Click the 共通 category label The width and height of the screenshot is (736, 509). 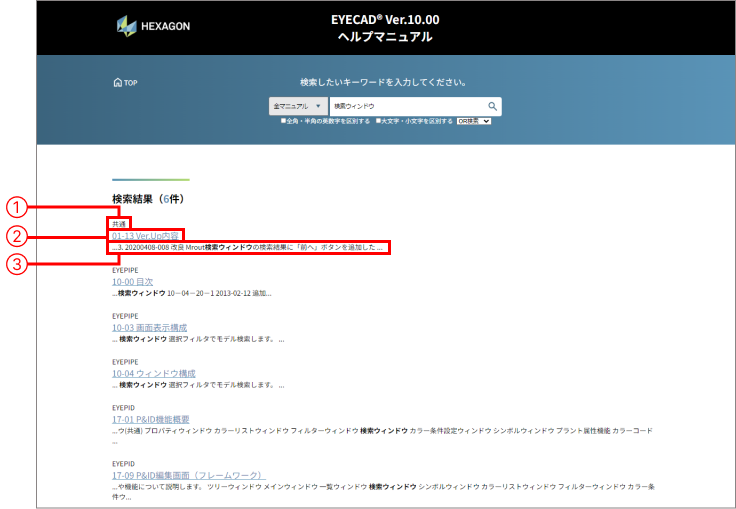click(119, 224)
